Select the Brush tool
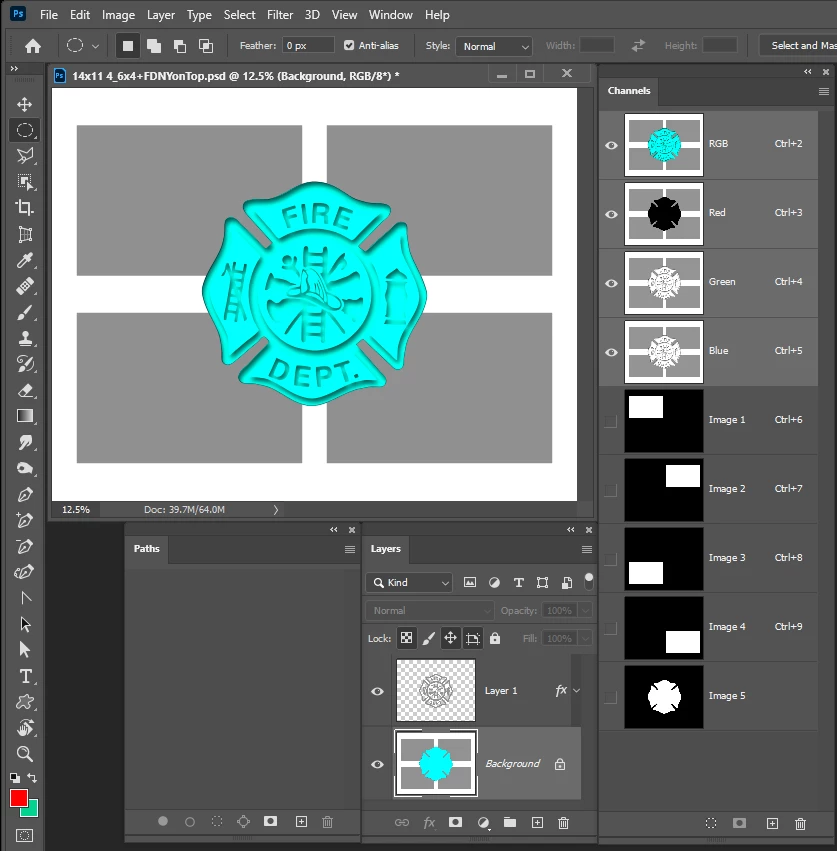837x851 pixels. click(x=24, y=313)
